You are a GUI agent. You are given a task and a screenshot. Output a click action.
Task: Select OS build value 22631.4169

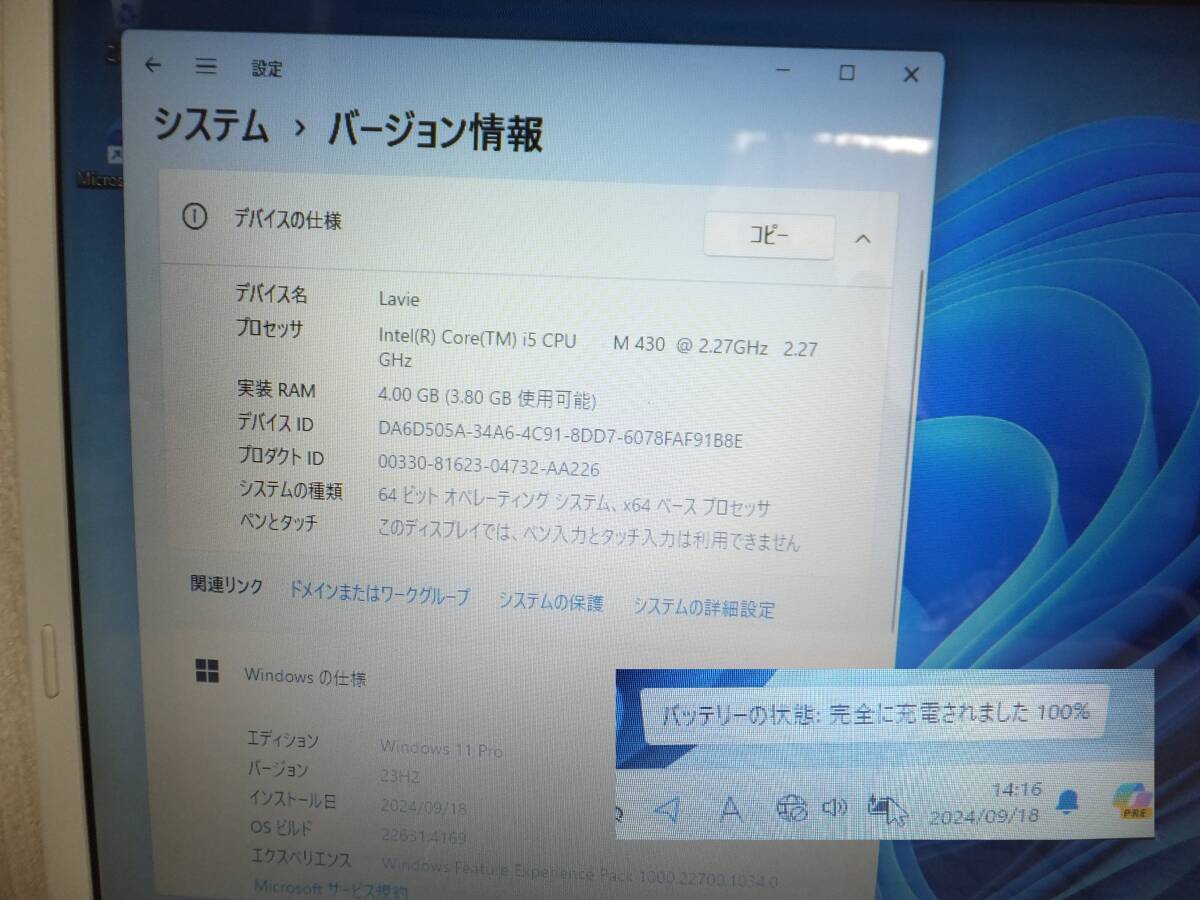click(423, 836)
